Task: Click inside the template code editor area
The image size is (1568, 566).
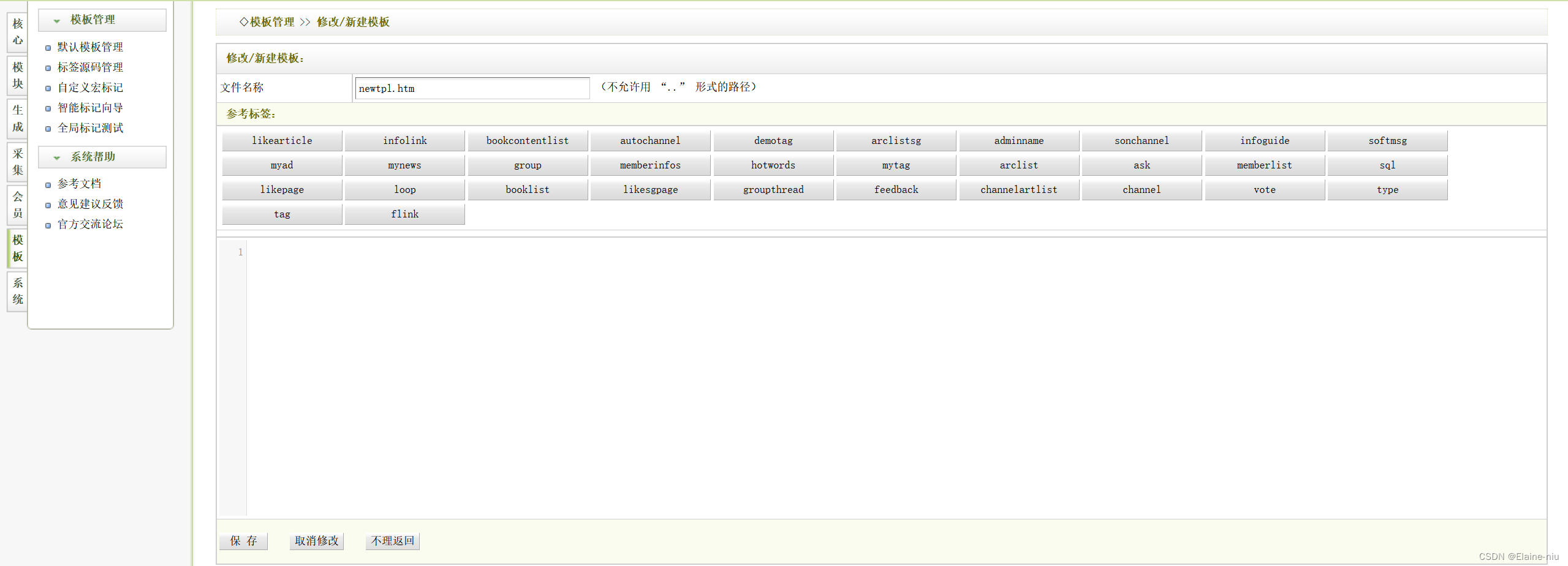Action: [896, 377]
